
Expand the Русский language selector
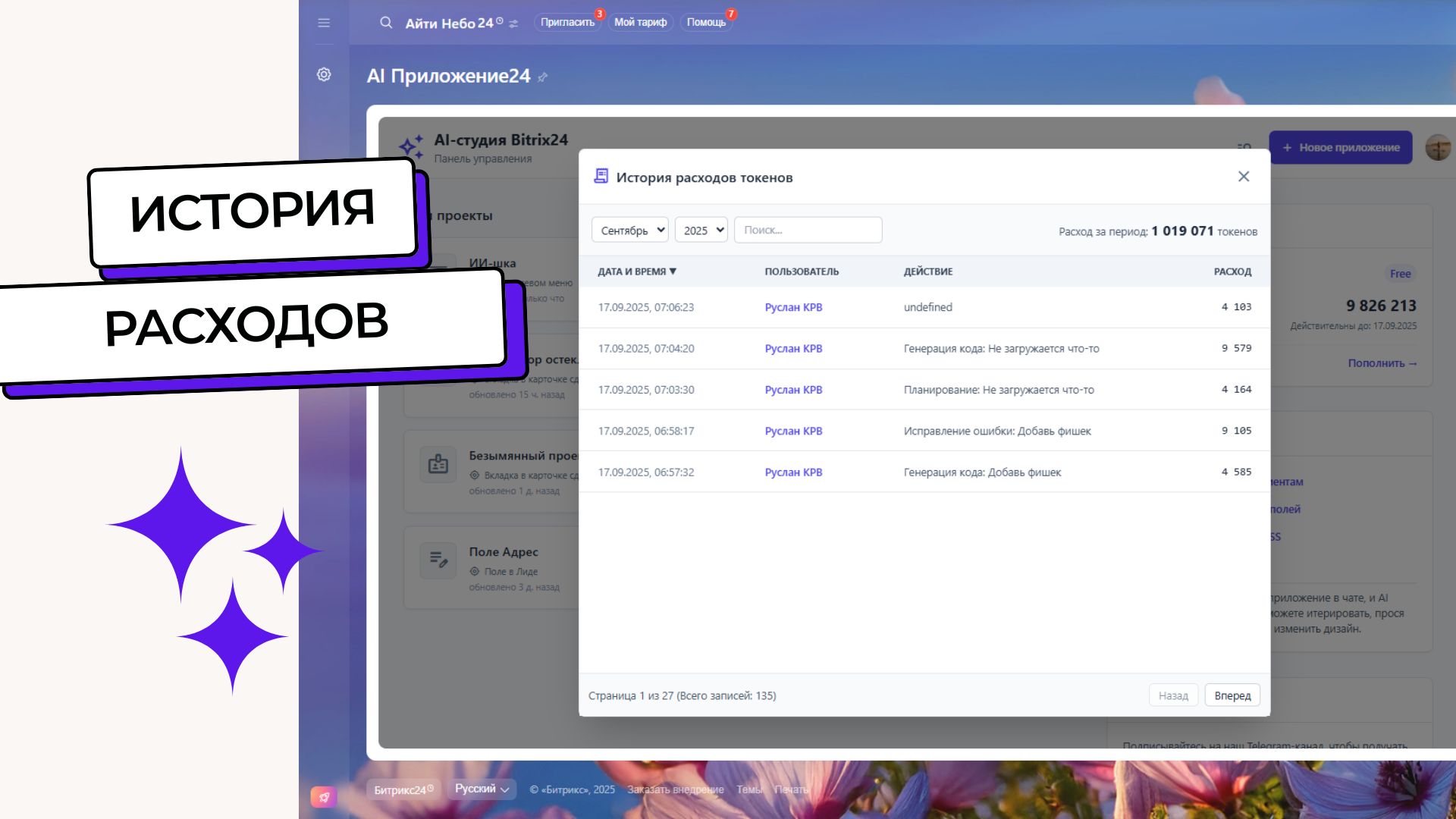pos(482,789)
